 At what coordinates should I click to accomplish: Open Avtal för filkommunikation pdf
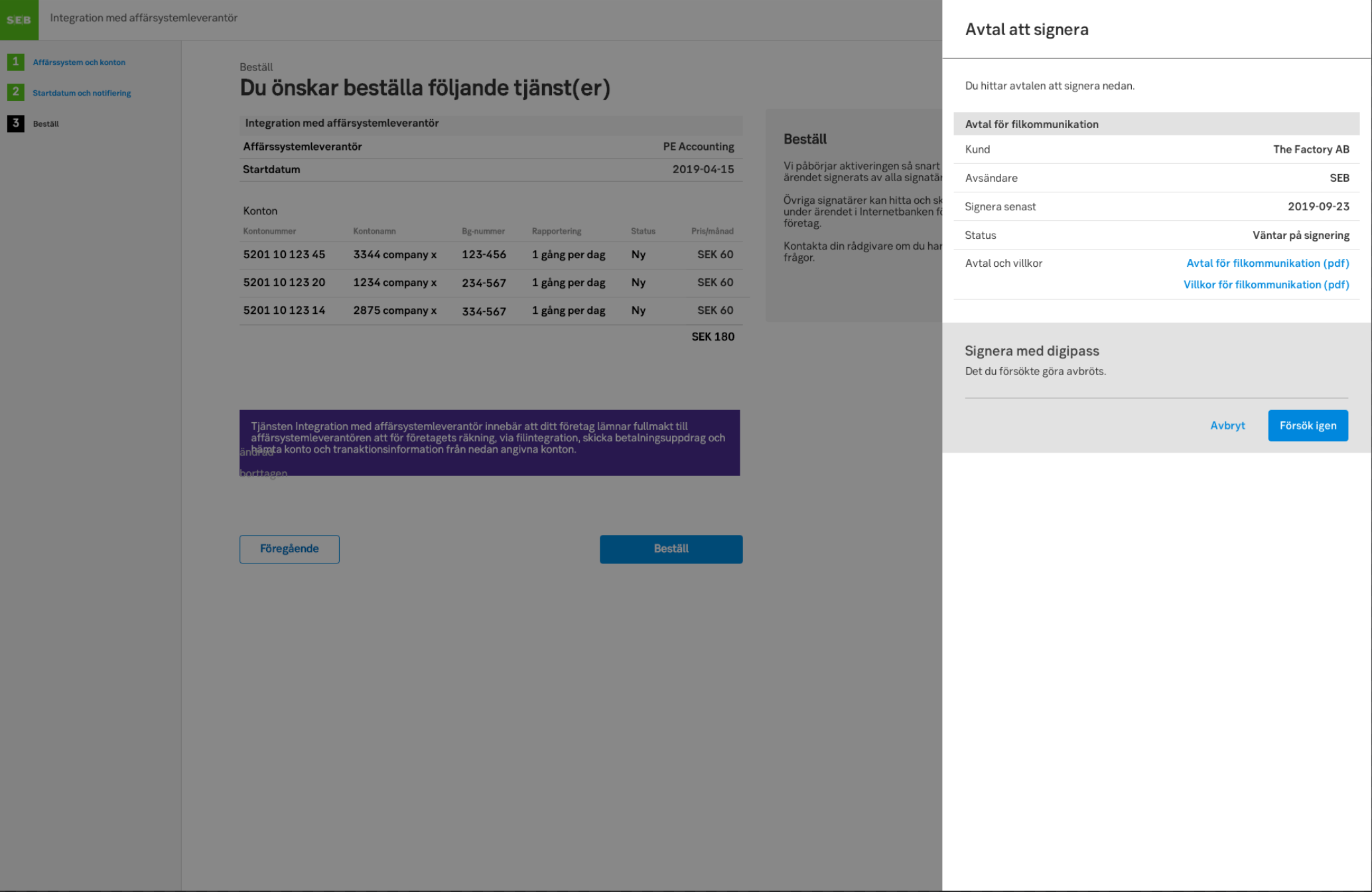[1267, 263]
